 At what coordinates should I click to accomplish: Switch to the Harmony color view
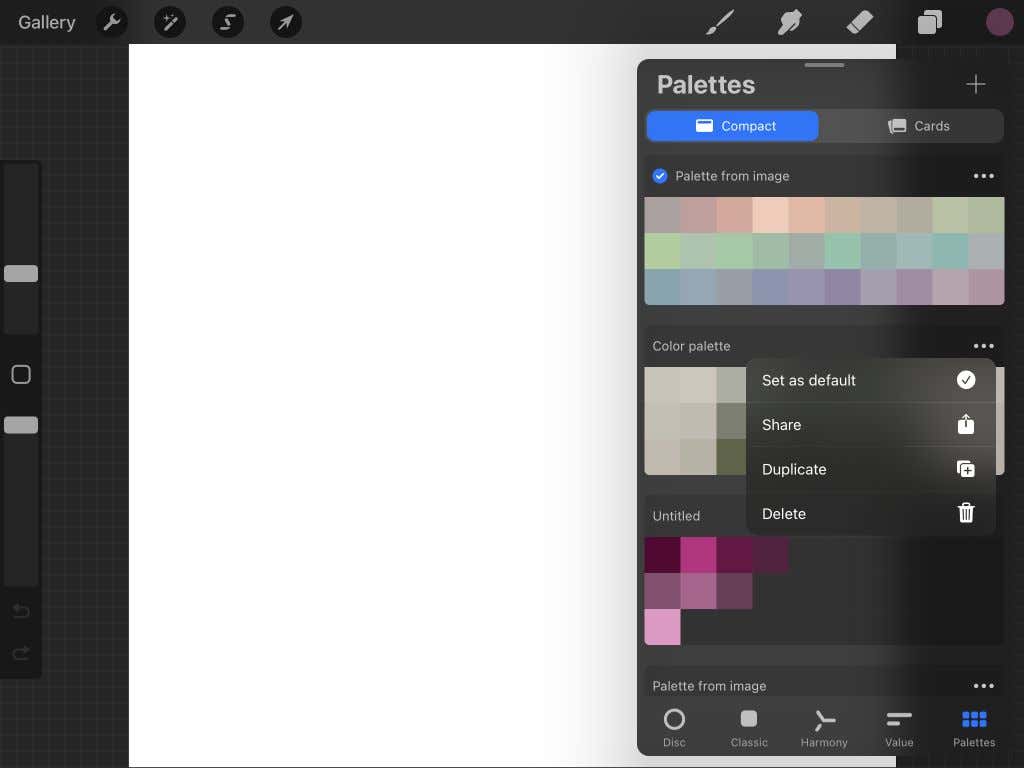point(823,727)
